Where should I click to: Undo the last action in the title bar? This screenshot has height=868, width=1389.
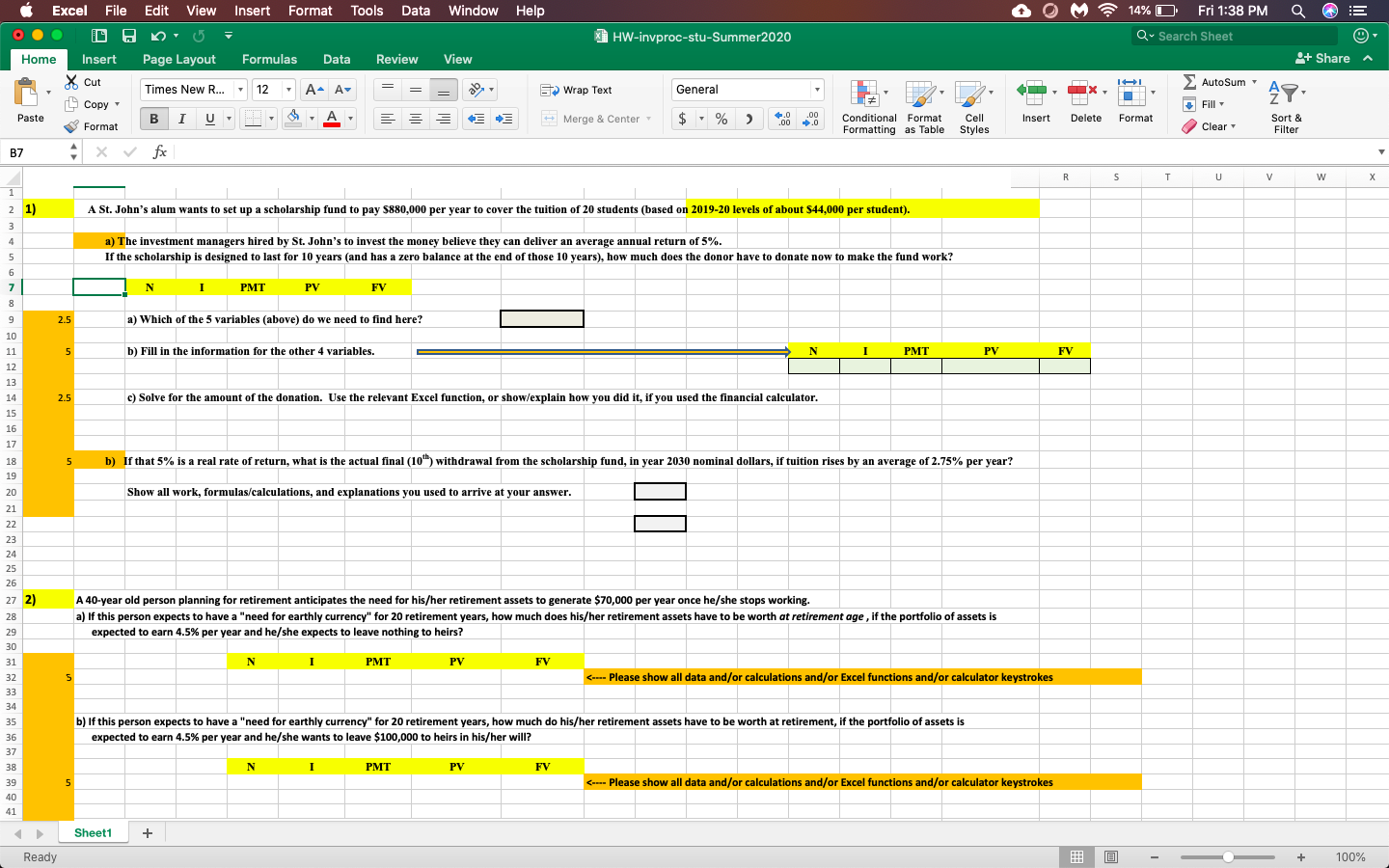(158, 36)
